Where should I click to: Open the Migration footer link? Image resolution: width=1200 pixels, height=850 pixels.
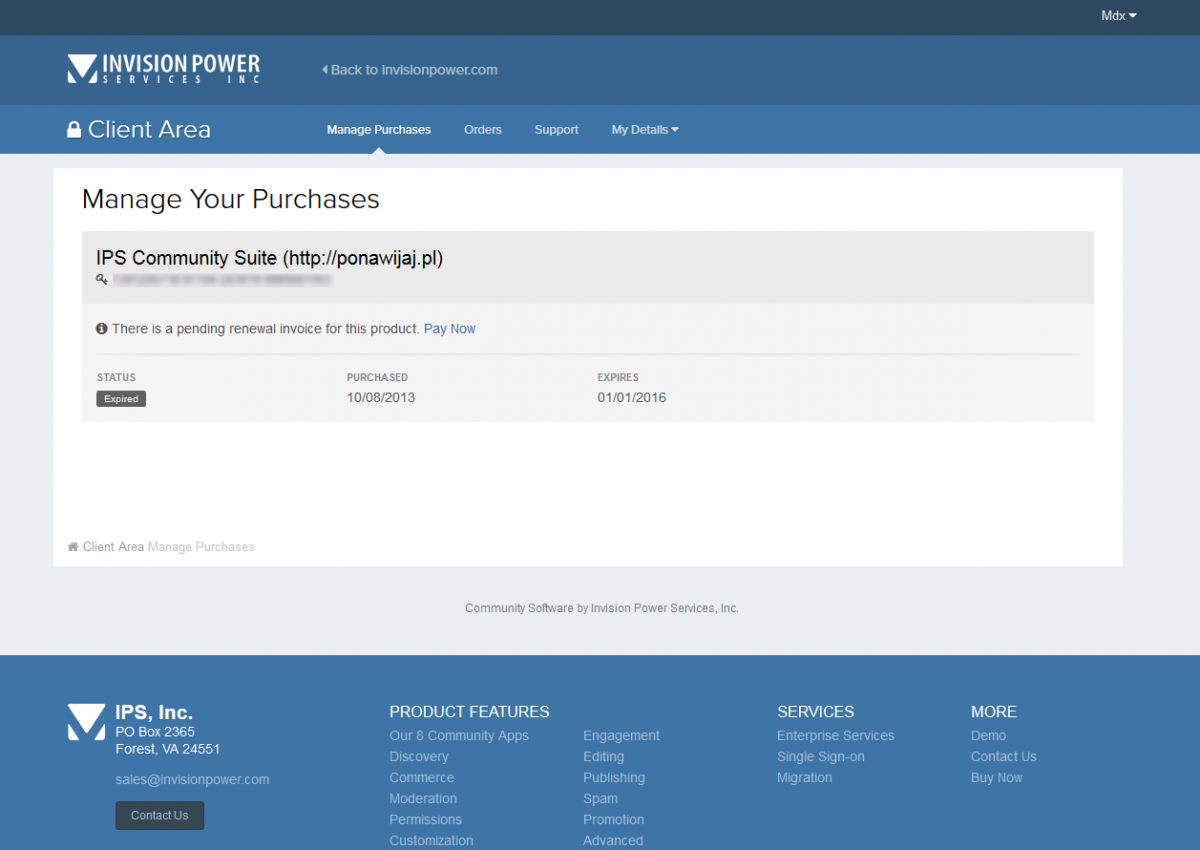tap(805, 778)
